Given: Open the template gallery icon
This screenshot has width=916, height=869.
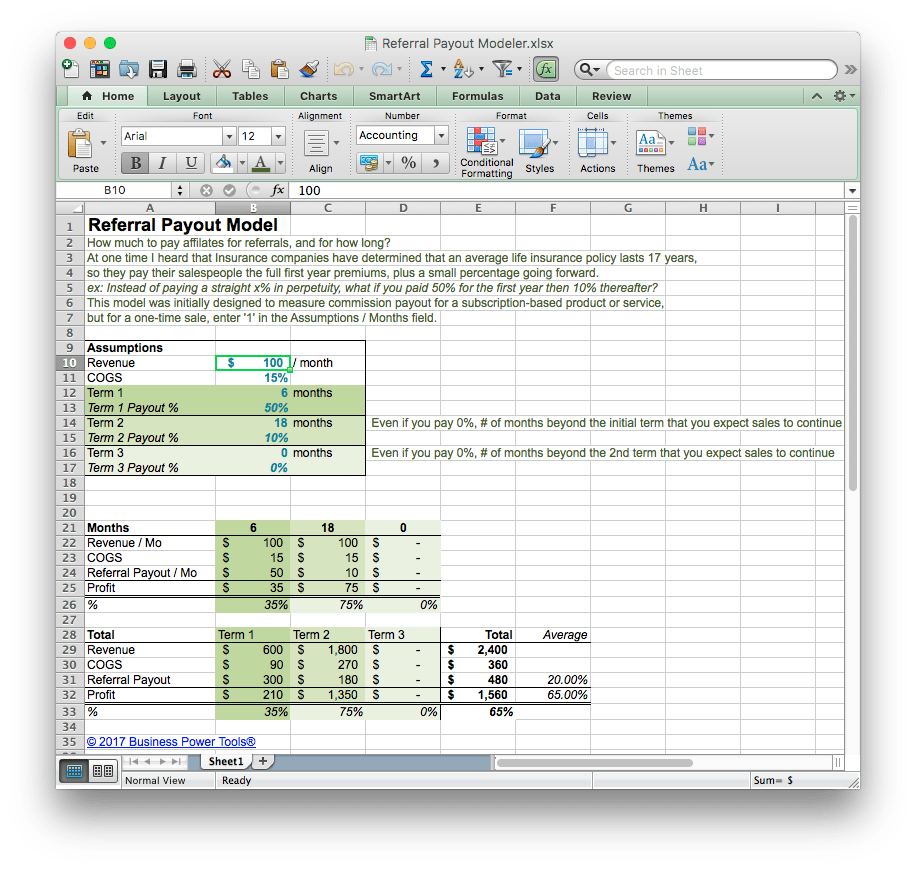Looking at the screenshot, I should pos(100,69).
